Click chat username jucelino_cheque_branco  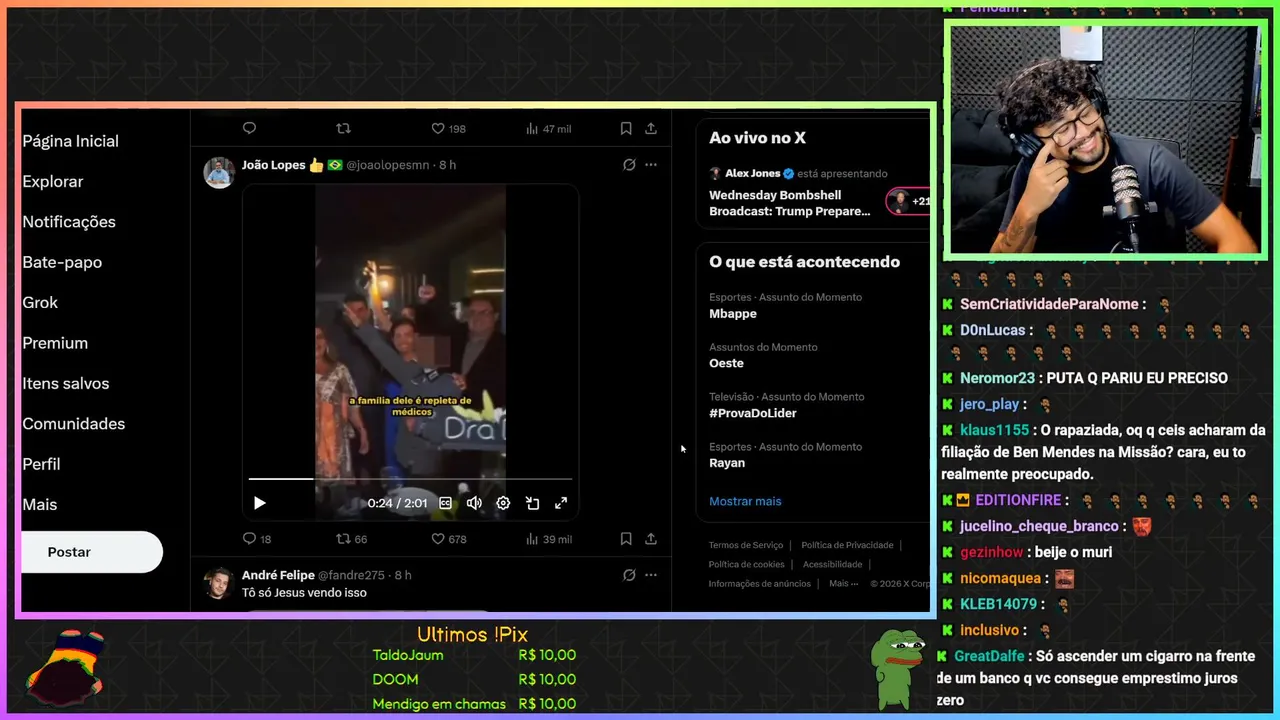click(1039, 526)
